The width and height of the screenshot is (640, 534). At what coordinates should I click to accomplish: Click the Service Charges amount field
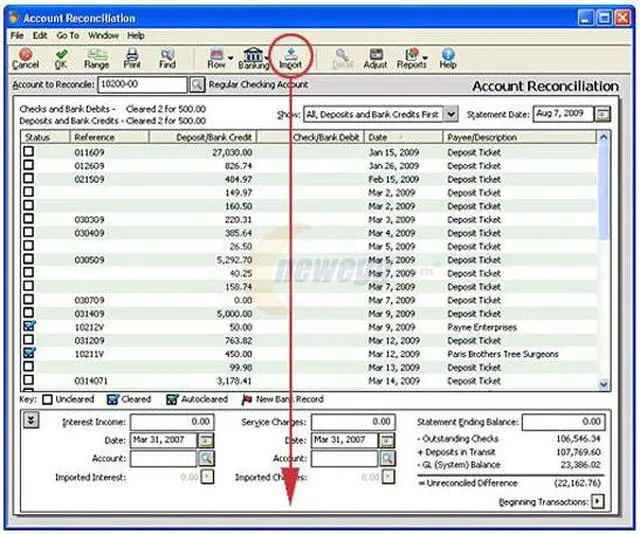(353, 422)
